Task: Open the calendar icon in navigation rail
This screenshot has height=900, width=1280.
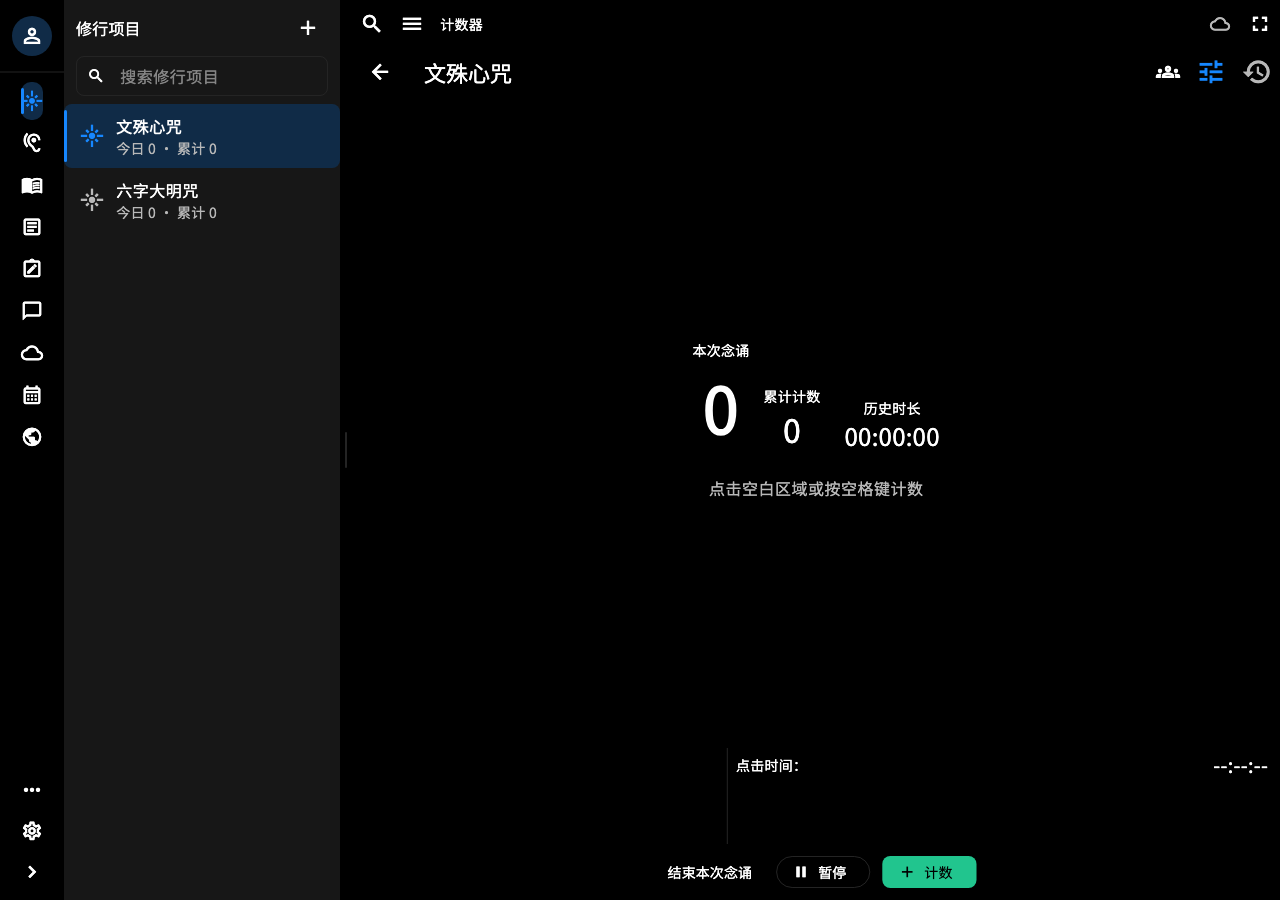Action: coord(32,395)
